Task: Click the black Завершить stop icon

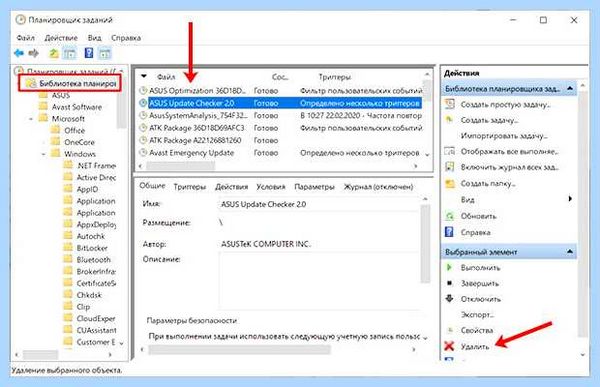Action: click(x=450, y=283)
